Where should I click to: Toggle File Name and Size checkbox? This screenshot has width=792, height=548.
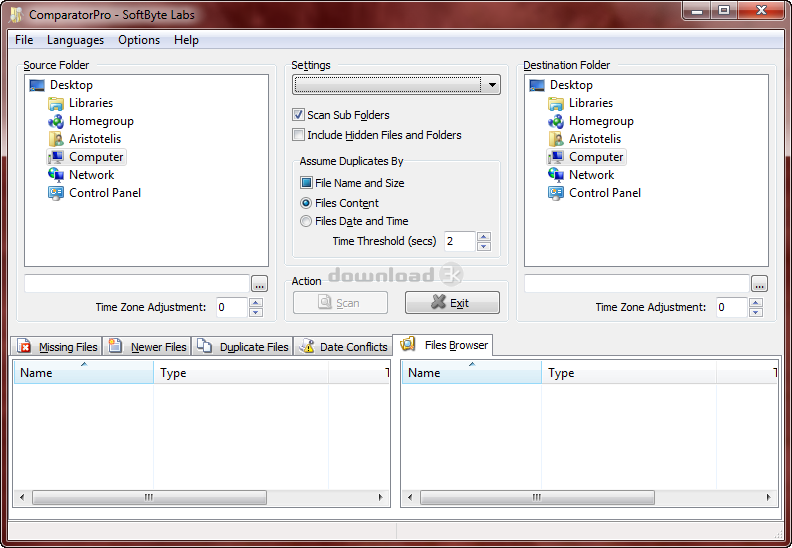(306, 182)
